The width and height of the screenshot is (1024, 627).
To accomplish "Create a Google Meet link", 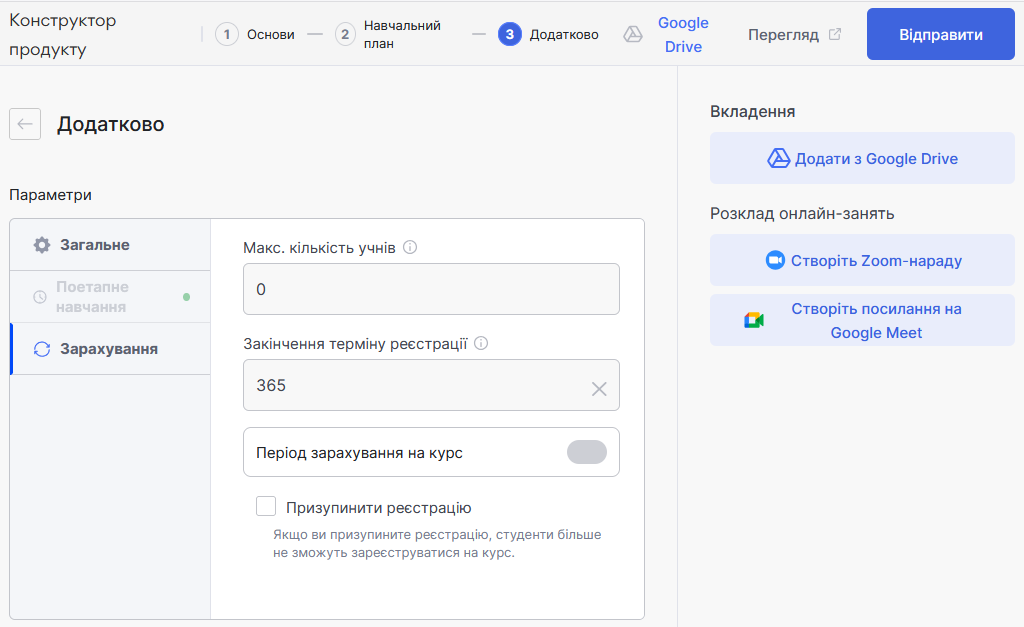I will pyautogui.click(x=862, y=320).
